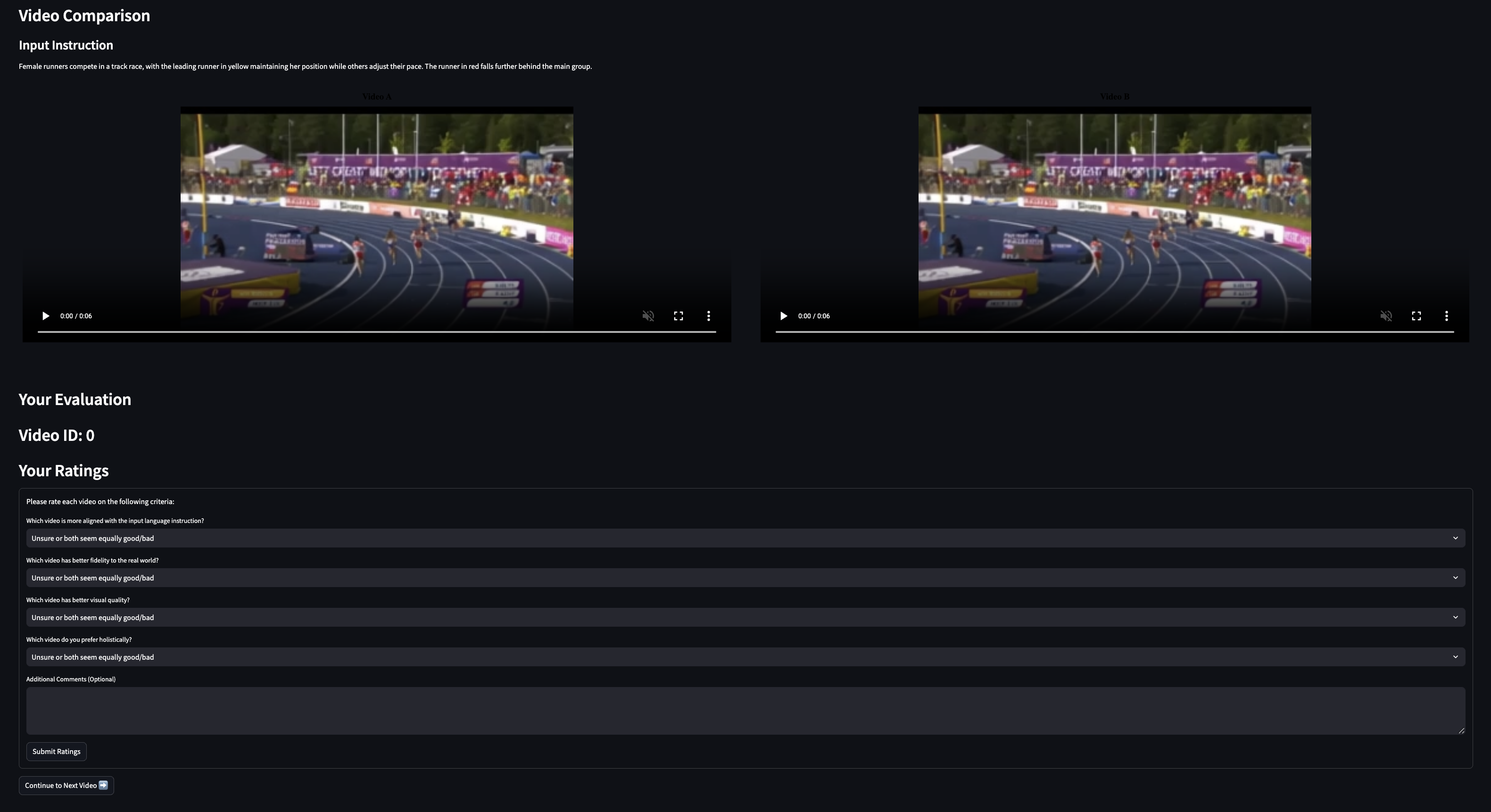Seek on Video B progress bar
The image size is (1491, 812).
(1114, 331)
